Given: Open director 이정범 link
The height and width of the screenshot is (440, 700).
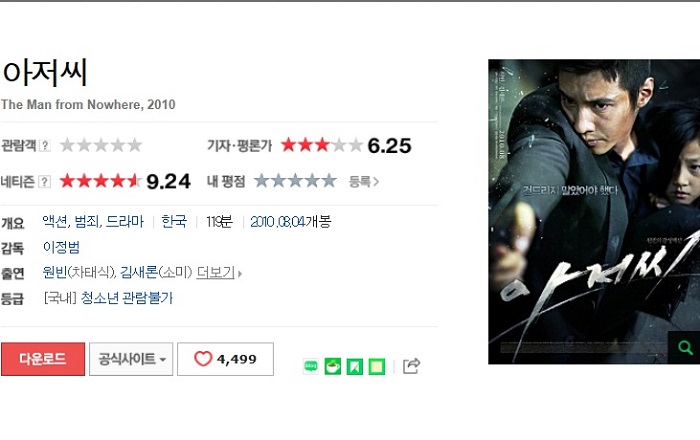Looking at the screenshot, I should [61, 247].
